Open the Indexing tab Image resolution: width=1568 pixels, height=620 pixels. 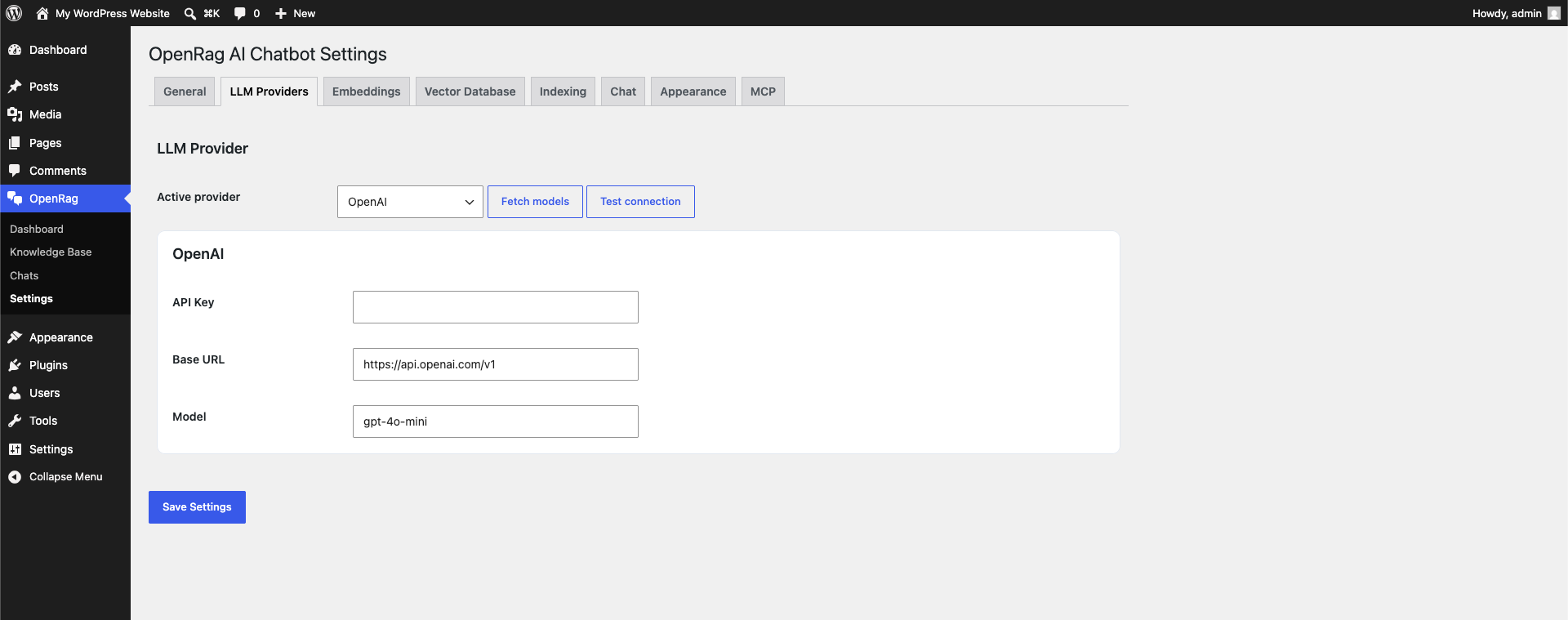[x=563, y=91]
